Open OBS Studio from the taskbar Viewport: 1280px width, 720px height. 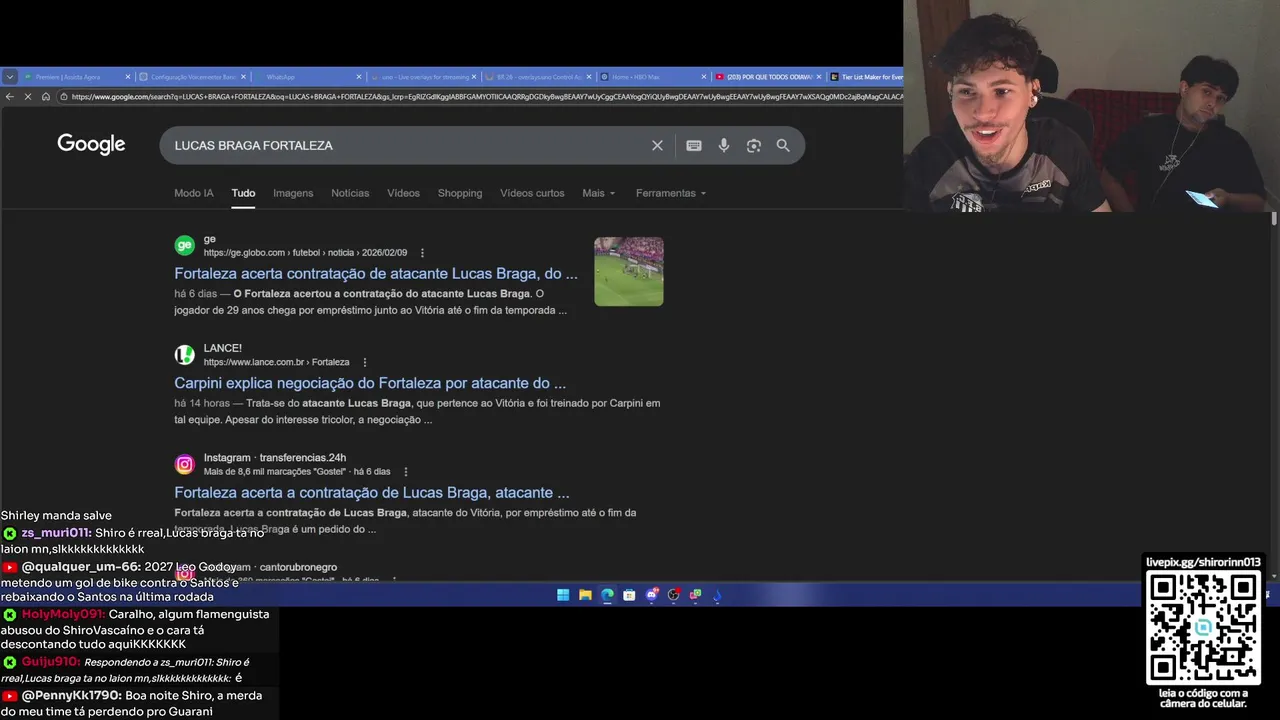(673, 595)
